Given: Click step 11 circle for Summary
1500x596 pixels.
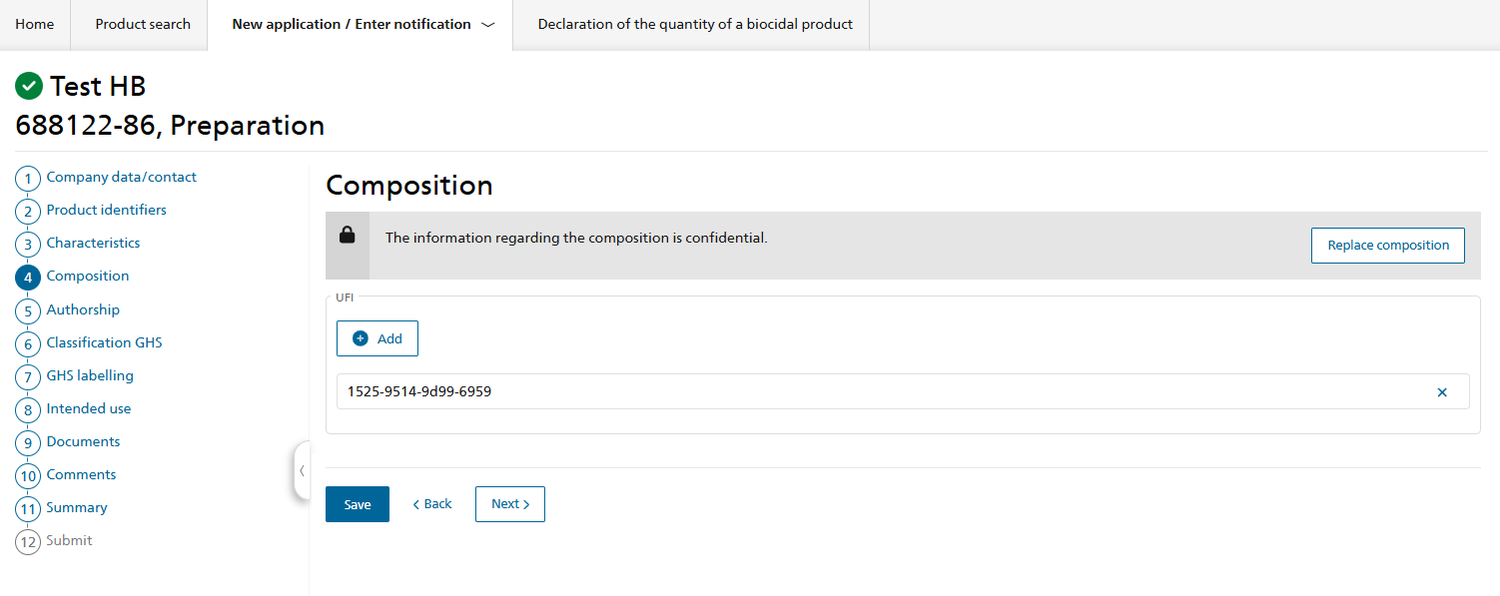Looking at the screenshot, I should pos(29,509).
